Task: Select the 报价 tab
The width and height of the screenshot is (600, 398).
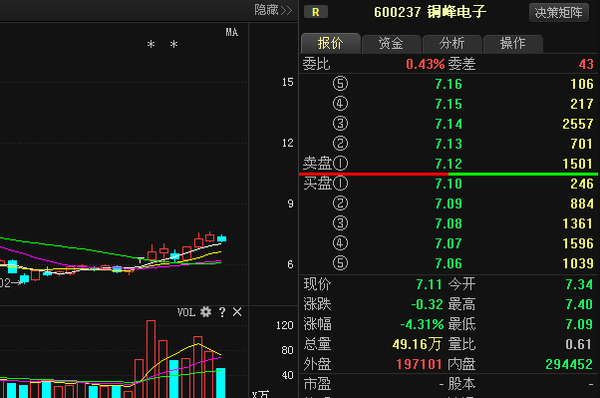Action: click(x=331, y=43)
